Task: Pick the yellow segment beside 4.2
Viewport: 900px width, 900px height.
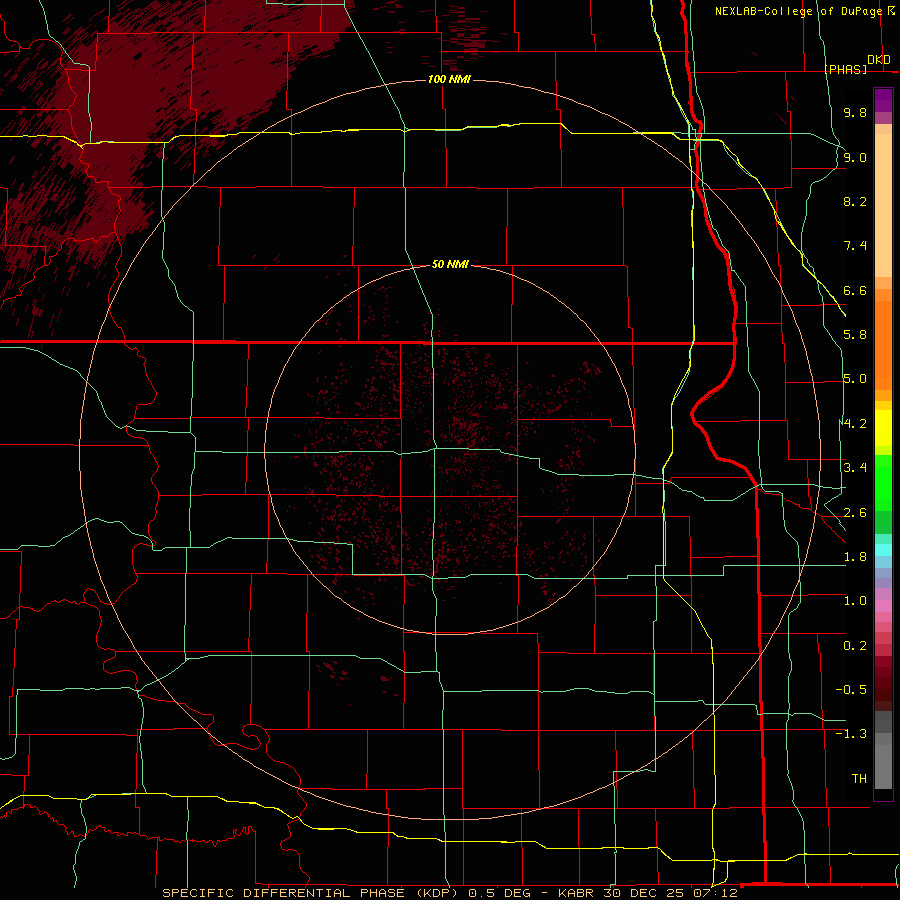Action: click(883, 428)
